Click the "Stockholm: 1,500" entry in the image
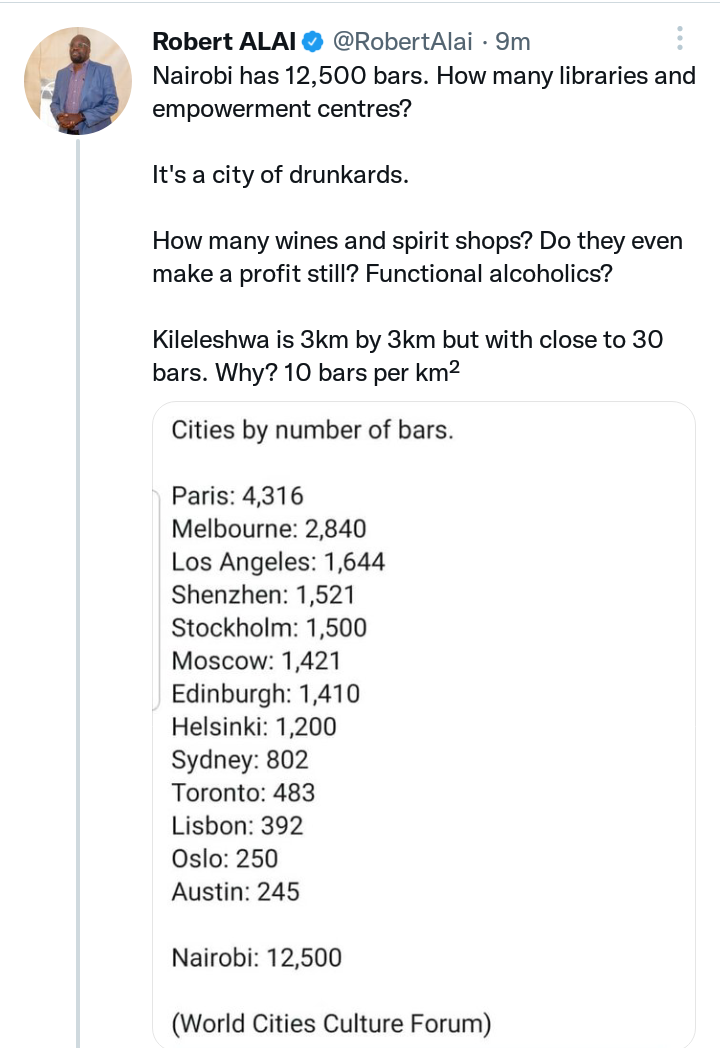The width and height of the screenshot is (720, 1048). [x=269, y=628]
